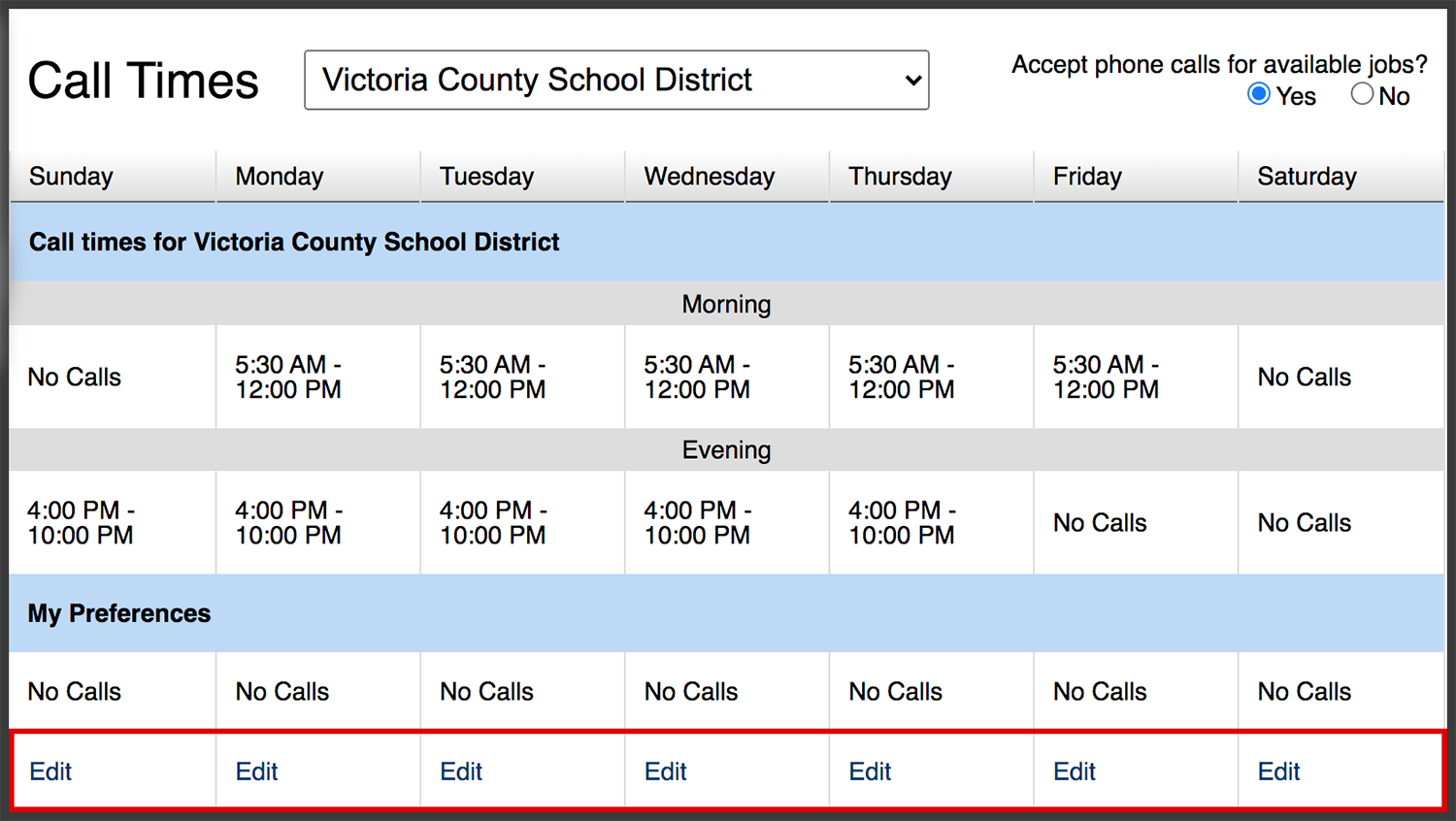Edit Tuesday call preferences
Viewport: 1456px width, 821px height.
[461, 772]
